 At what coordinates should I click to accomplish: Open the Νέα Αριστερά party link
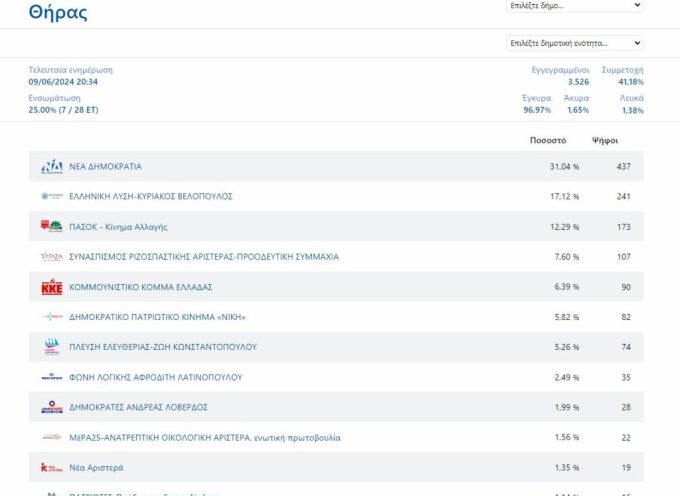tap(96, 467)
